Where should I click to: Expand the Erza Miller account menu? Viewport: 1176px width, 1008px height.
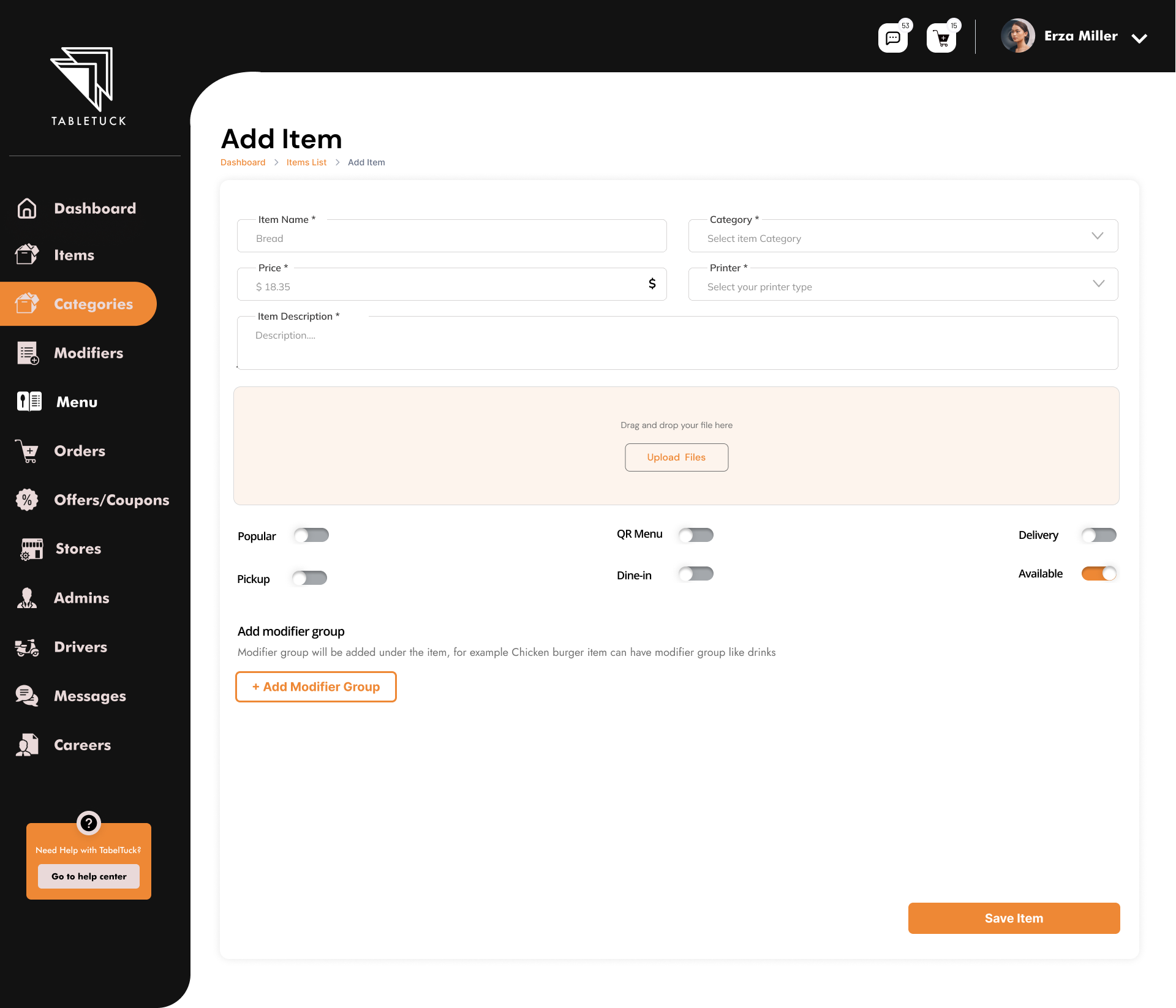click(x=1139, y=38)
